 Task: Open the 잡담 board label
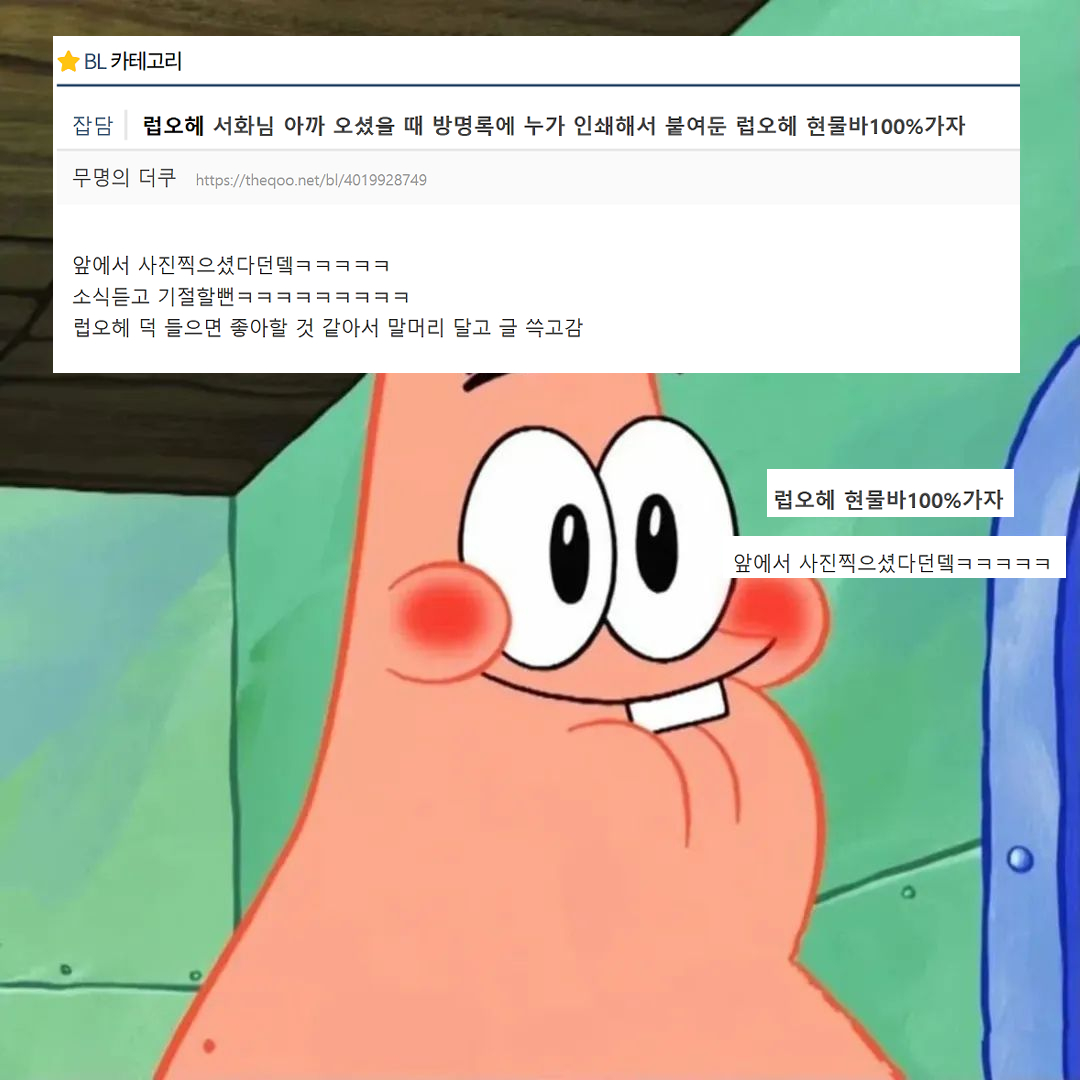coord(92,123)
